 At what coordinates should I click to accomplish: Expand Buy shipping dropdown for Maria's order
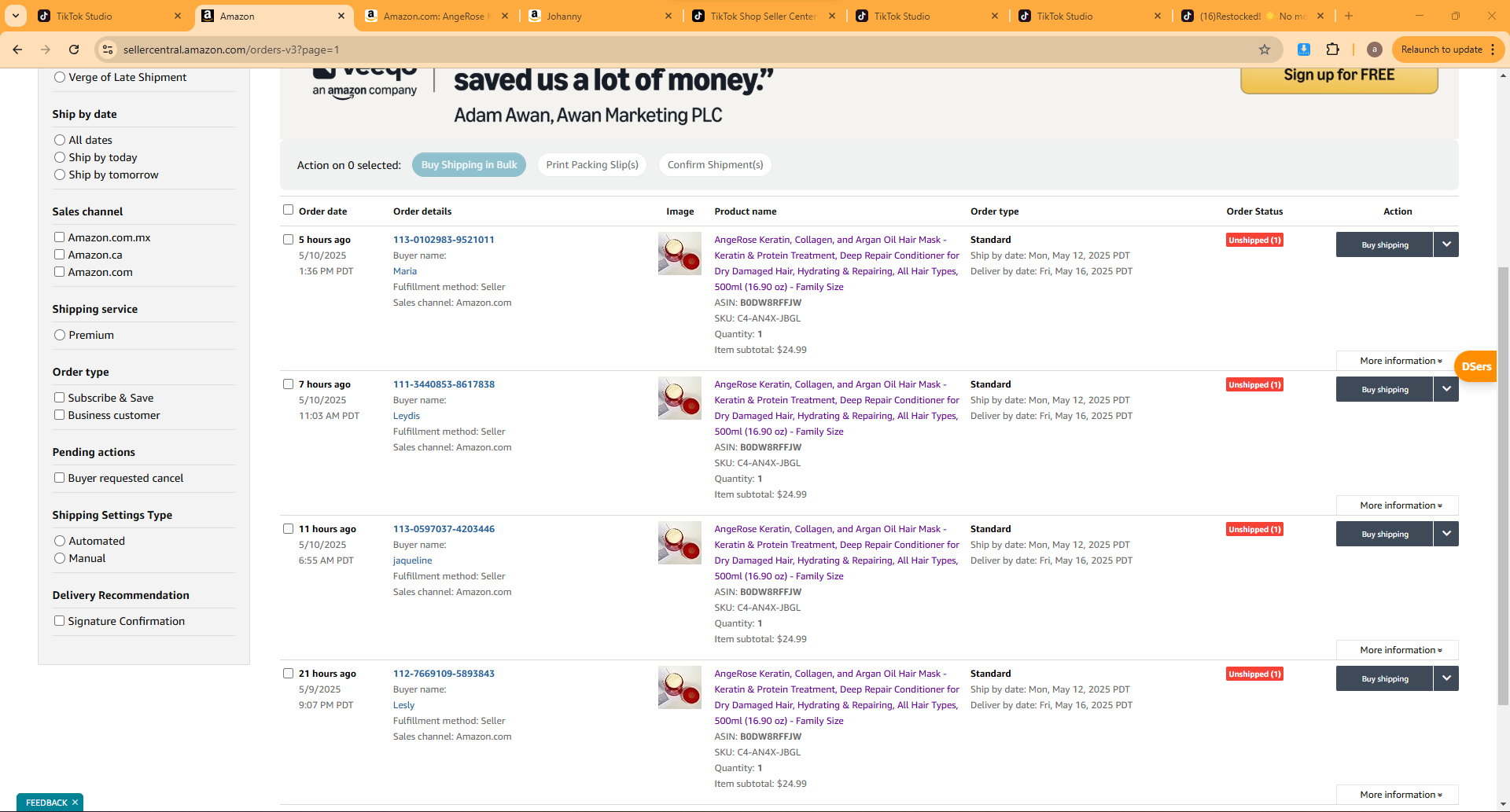(x=1446, y=244)
